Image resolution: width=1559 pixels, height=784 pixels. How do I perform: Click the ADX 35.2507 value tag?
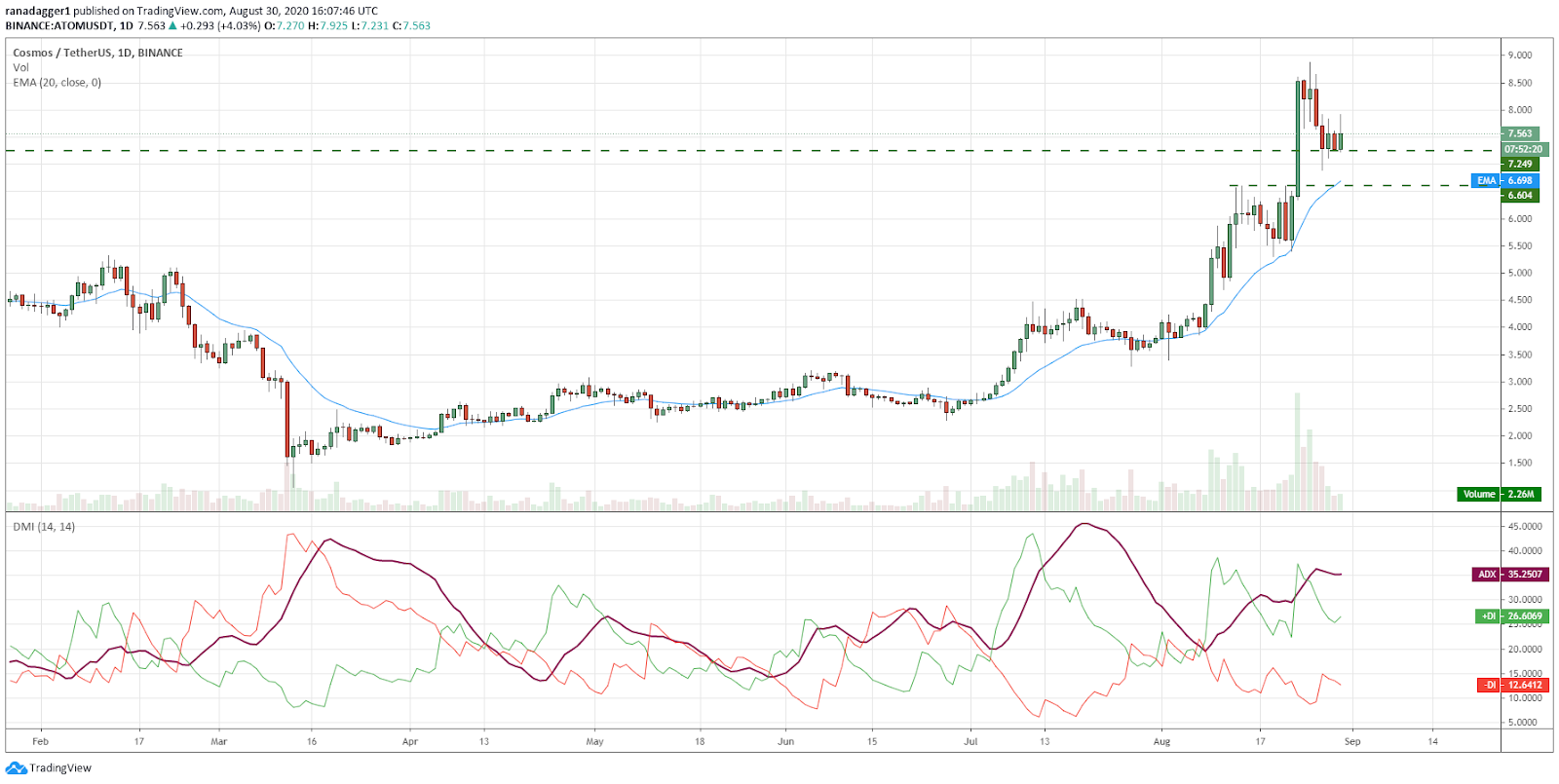[1508, 574]
